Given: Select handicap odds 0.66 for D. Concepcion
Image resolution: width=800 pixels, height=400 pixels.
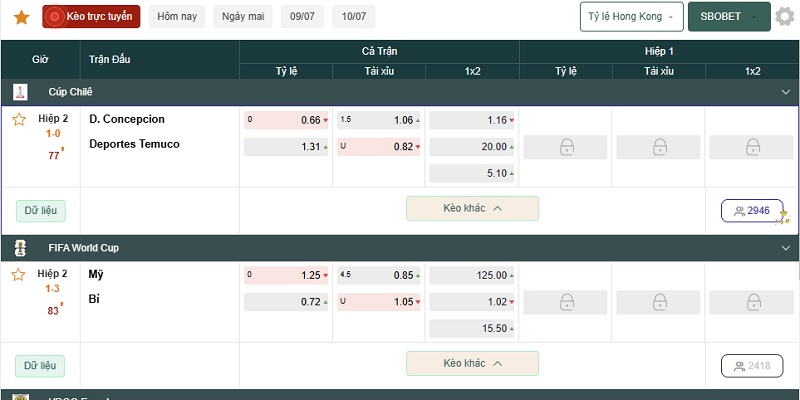Looking at the screenshot, I should tap(286, 120).
